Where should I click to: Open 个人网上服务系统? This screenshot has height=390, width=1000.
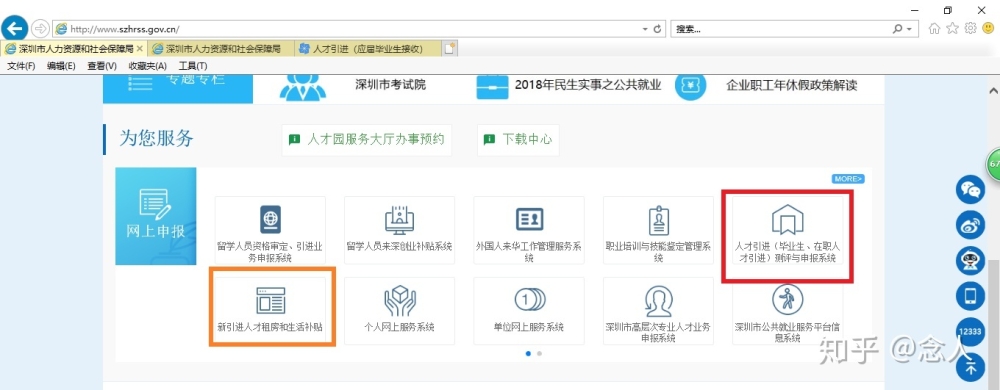click(x=399, y=311)
